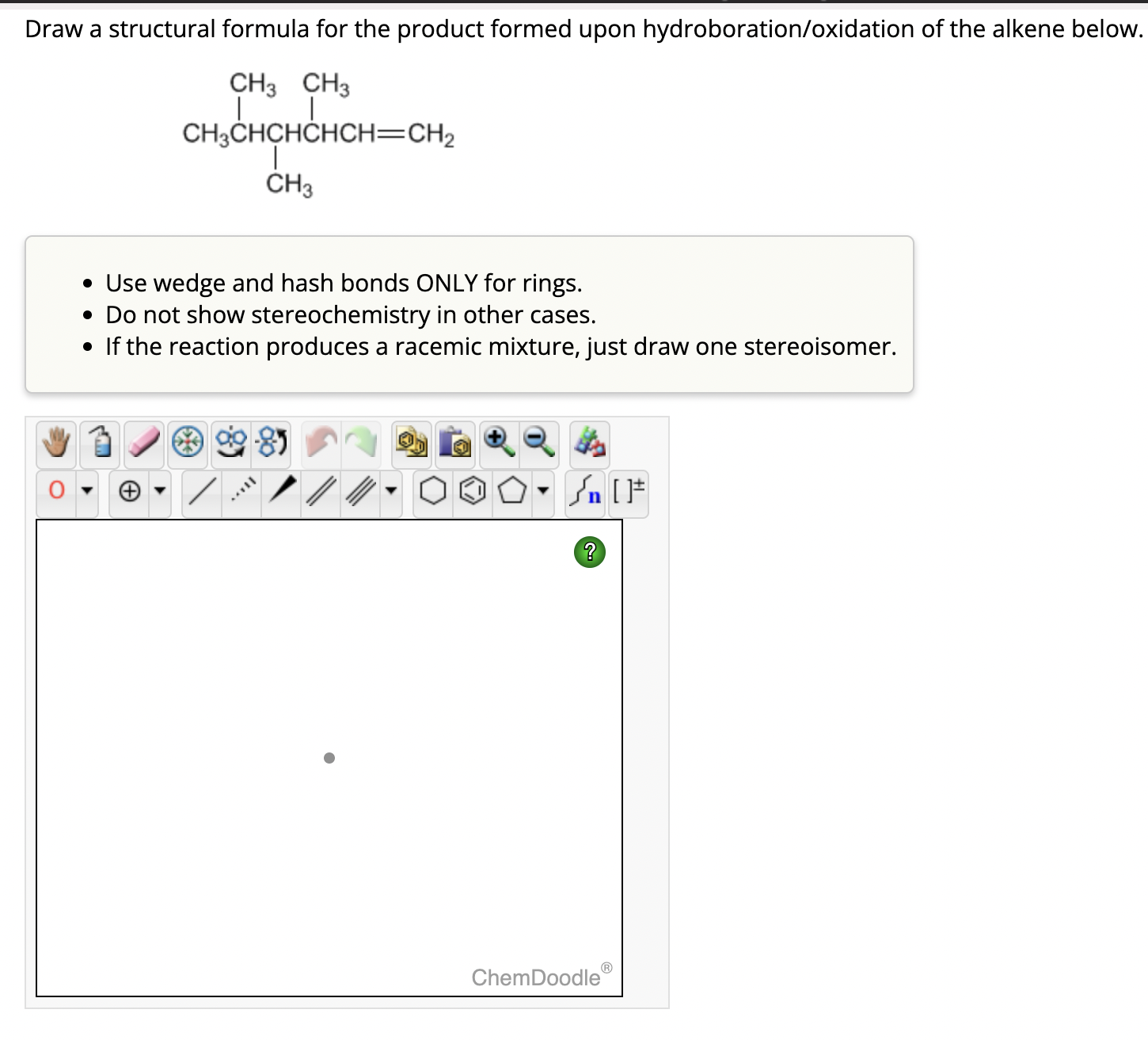Select the cyclopentane ring tool

click(512, 492)
